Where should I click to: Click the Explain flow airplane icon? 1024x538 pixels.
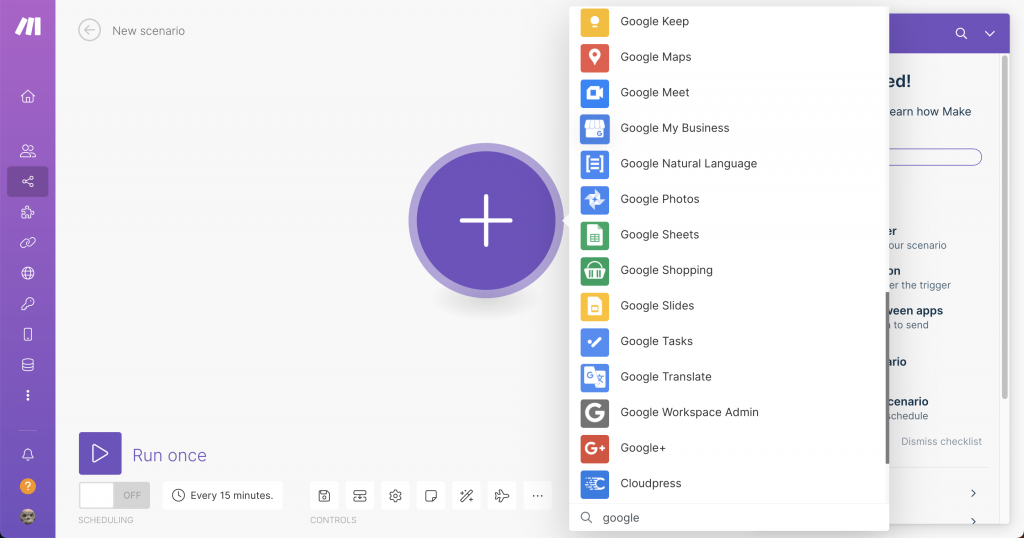coord(502,496)
